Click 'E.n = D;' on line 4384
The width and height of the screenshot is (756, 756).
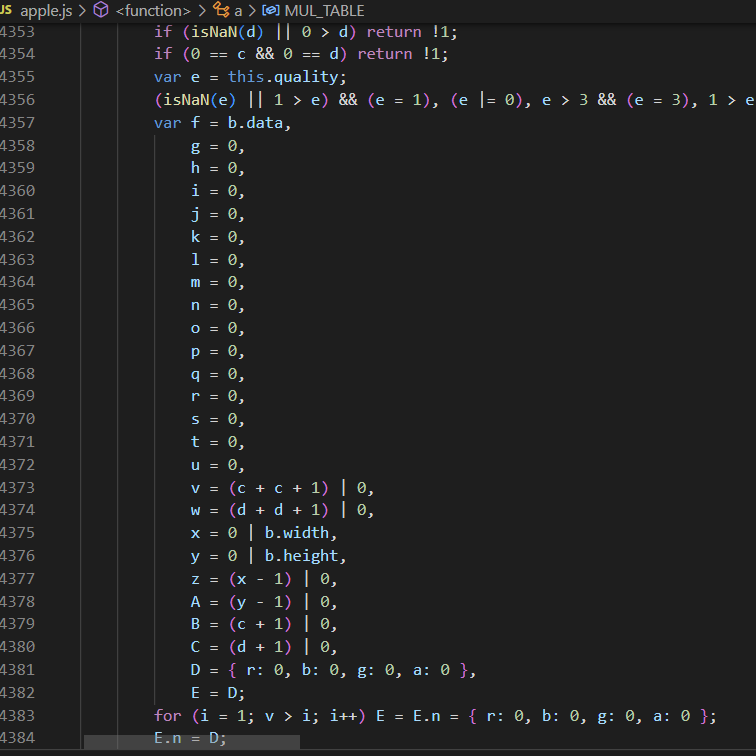coord(190,738)
